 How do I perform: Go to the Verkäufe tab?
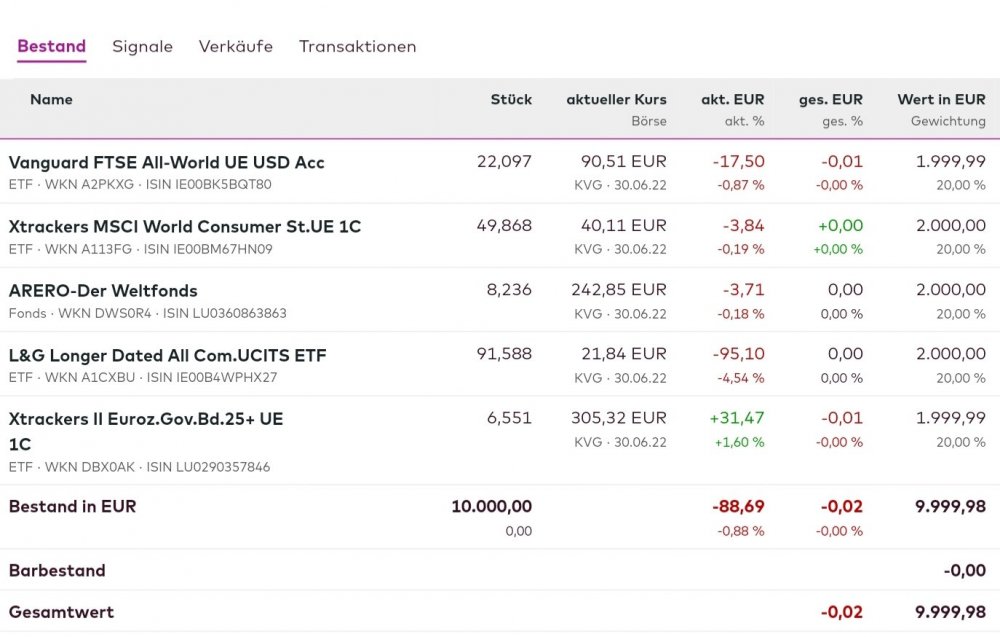(235, 46)
